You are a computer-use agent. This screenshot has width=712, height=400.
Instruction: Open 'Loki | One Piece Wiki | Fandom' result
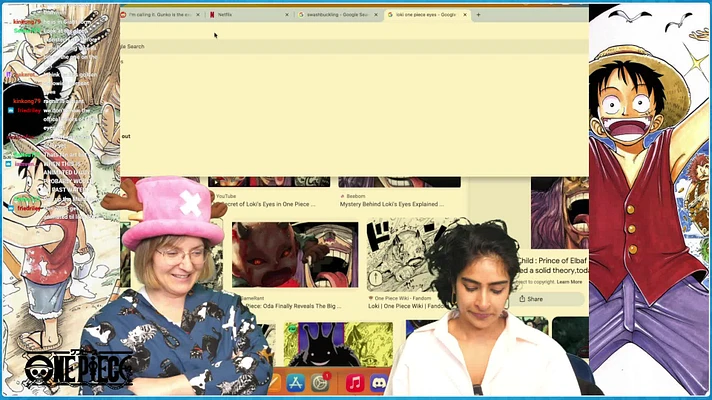point(406,306)
